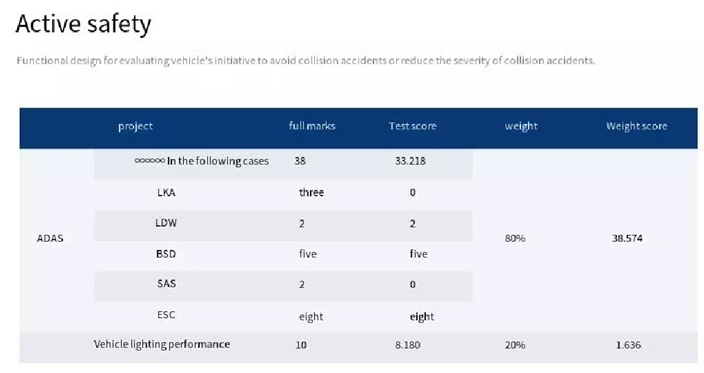Click the ESC project cell
704x373 pixels.
point(166,315)
